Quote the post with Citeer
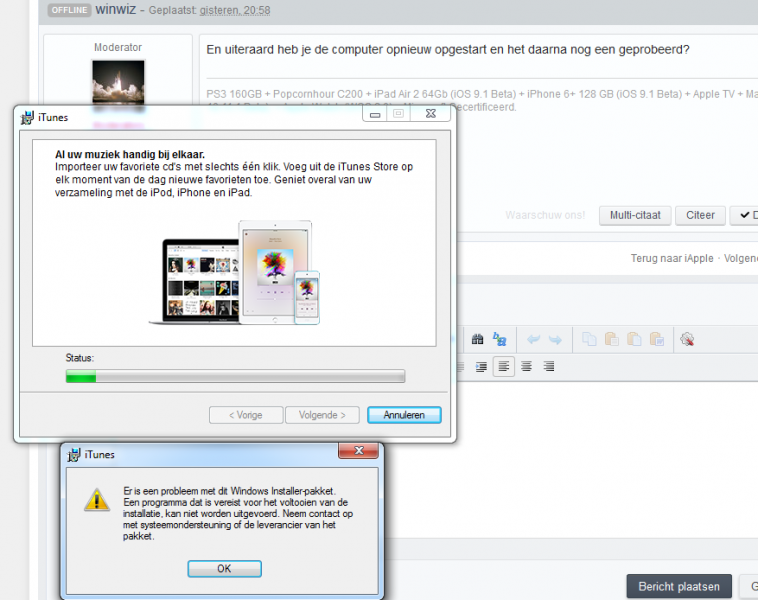This screenshot has width=758, height=600. 700,215
